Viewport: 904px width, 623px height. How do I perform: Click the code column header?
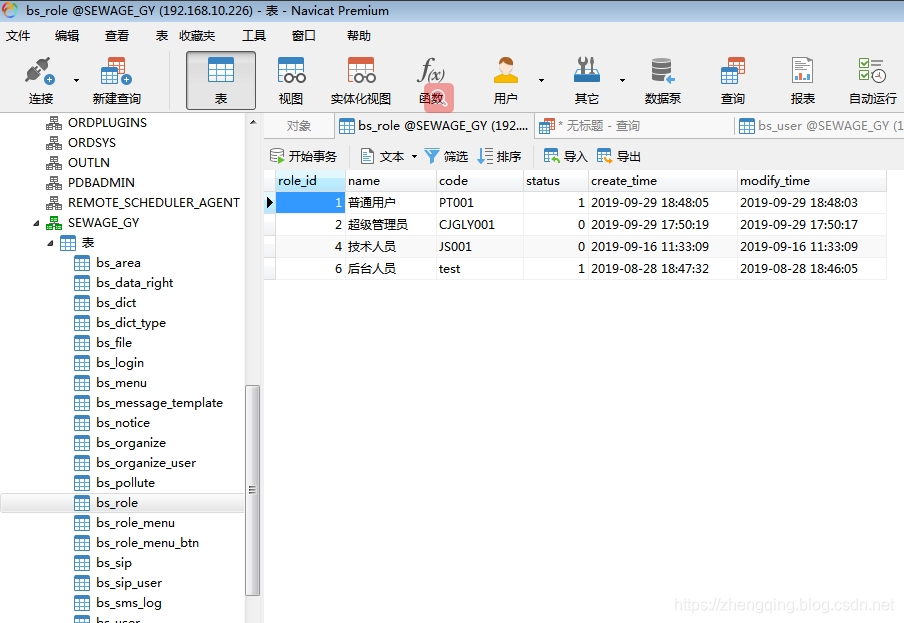[480, 181]
